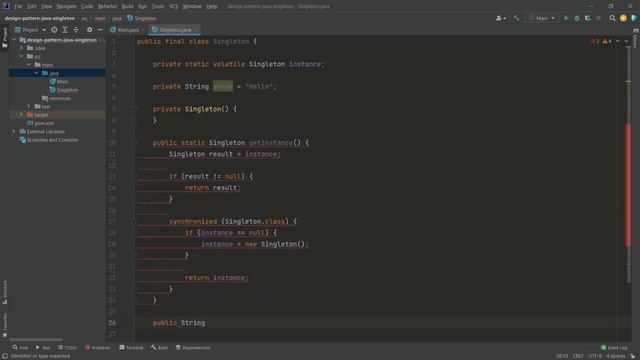Click the tool window quick access icon in status bar
Image resolution: width=640 pixels, height=360 pixels.
(5, 356)
